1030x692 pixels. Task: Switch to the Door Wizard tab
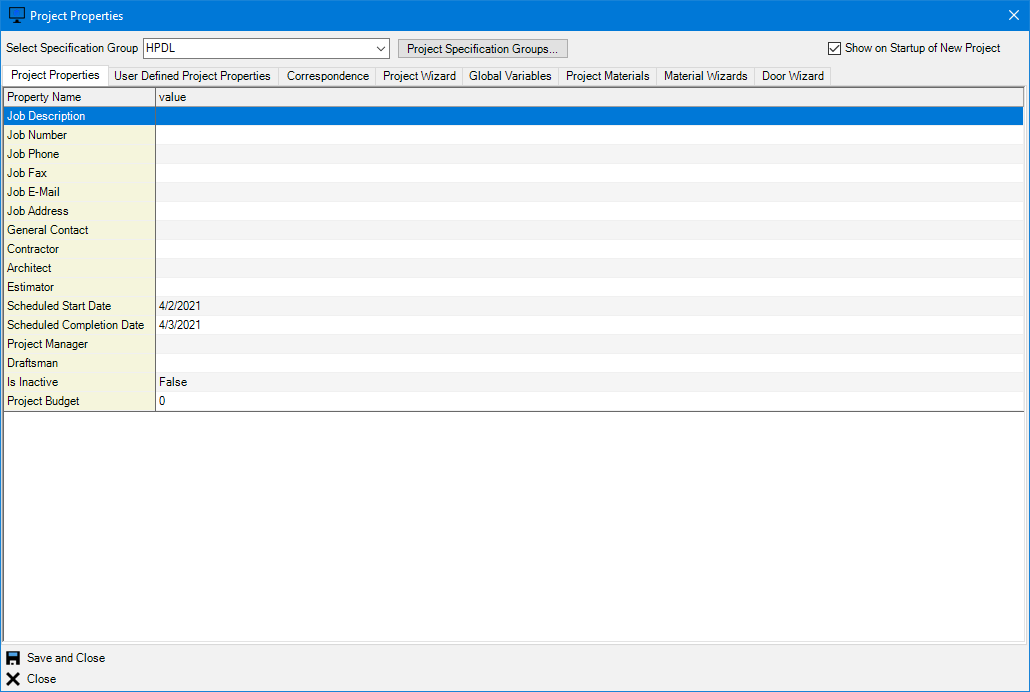pos(792,76)
